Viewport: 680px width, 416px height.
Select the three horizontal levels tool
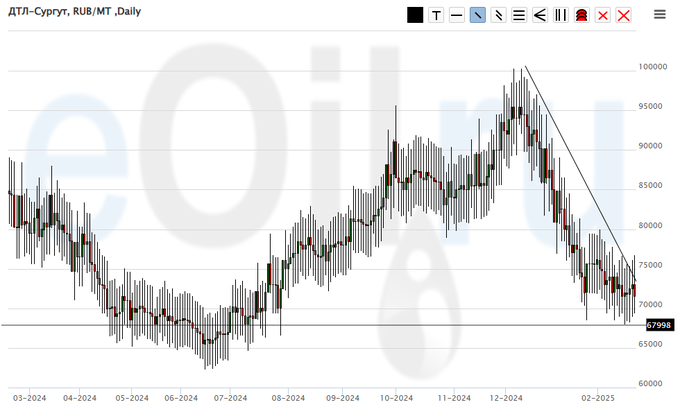(x=519, y=15)
